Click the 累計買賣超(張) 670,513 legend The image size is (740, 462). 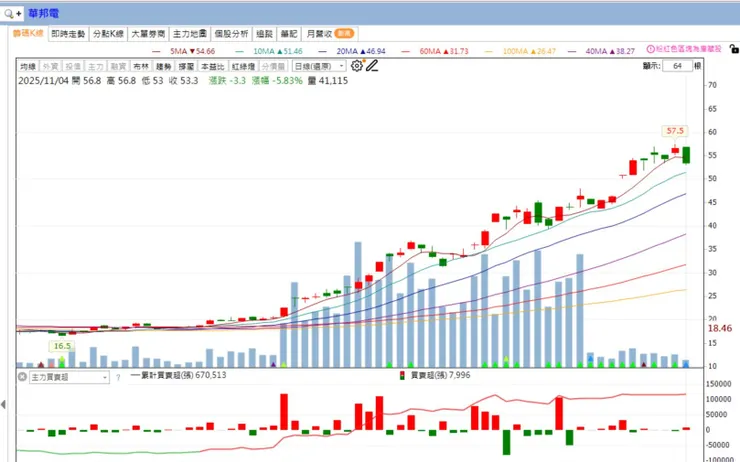[179, 375]
